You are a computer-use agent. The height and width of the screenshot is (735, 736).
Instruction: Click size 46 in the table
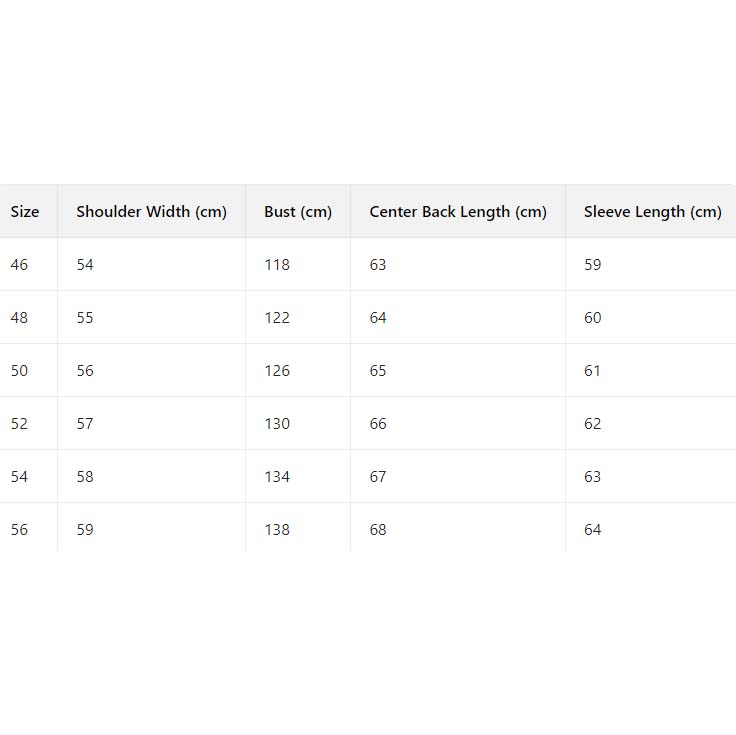[x=20, y=265]
